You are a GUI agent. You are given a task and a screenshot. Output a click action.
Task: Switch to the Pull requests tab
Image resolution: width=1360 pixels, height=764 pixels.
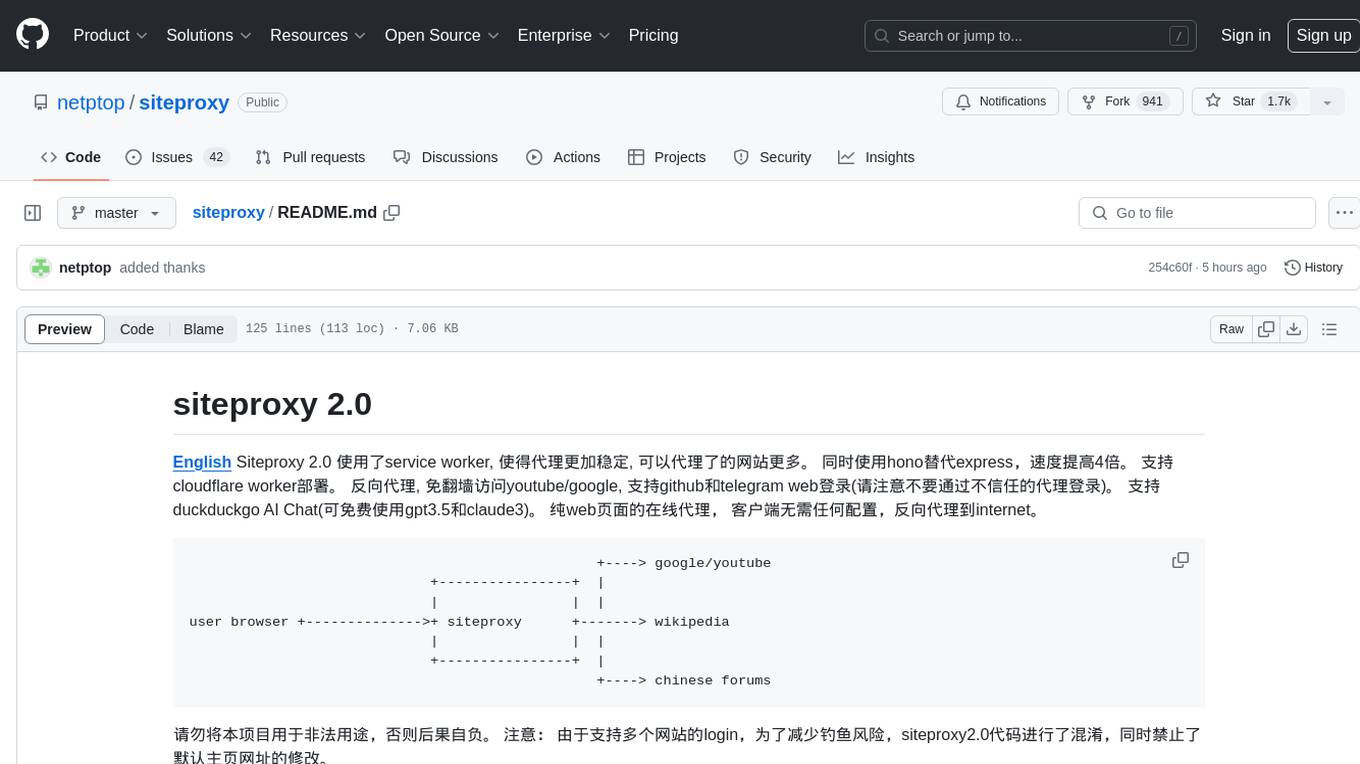click(x=310, y=157)
